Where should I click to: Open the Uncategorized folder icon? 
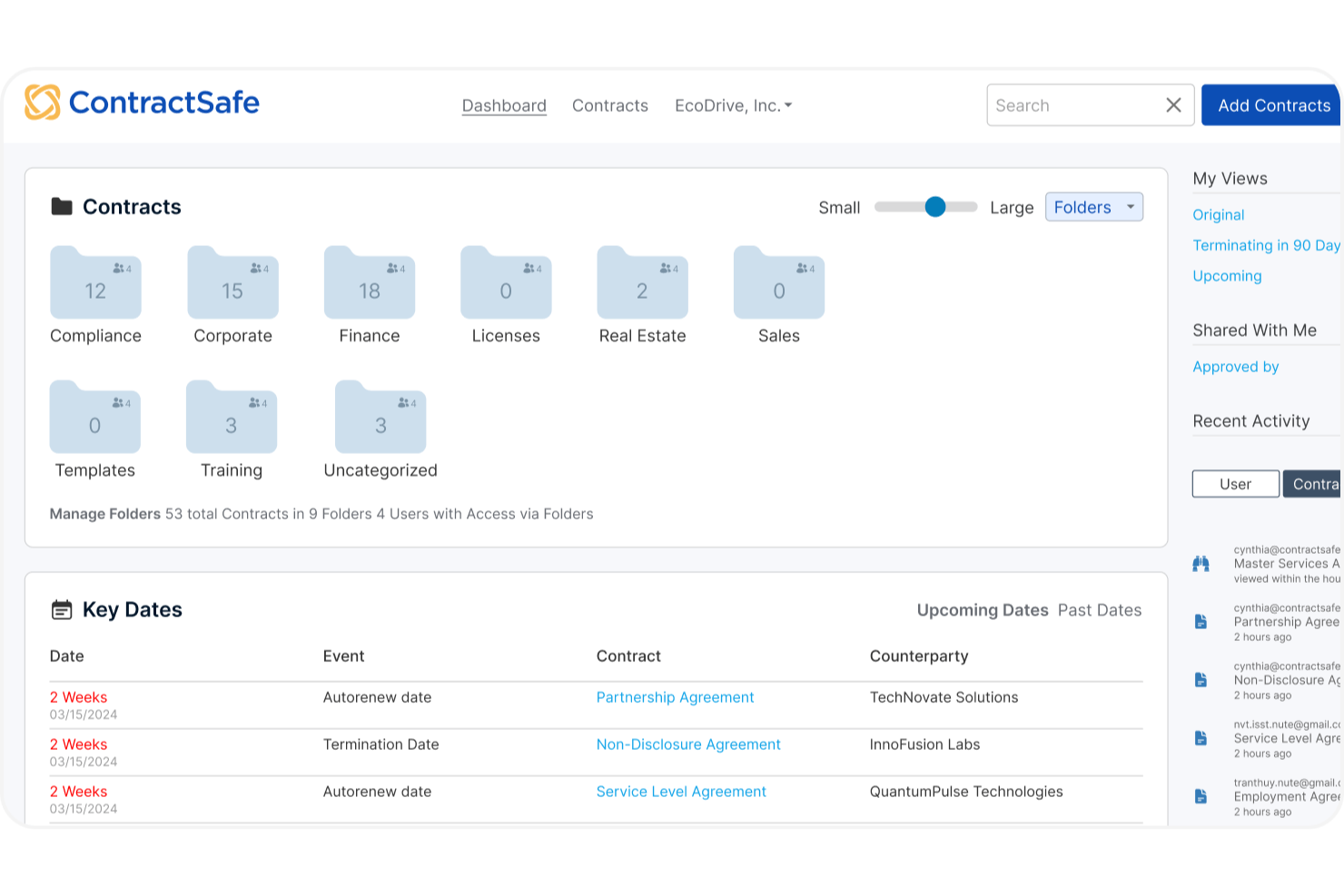pyautogui.click(x=380, y=417)
